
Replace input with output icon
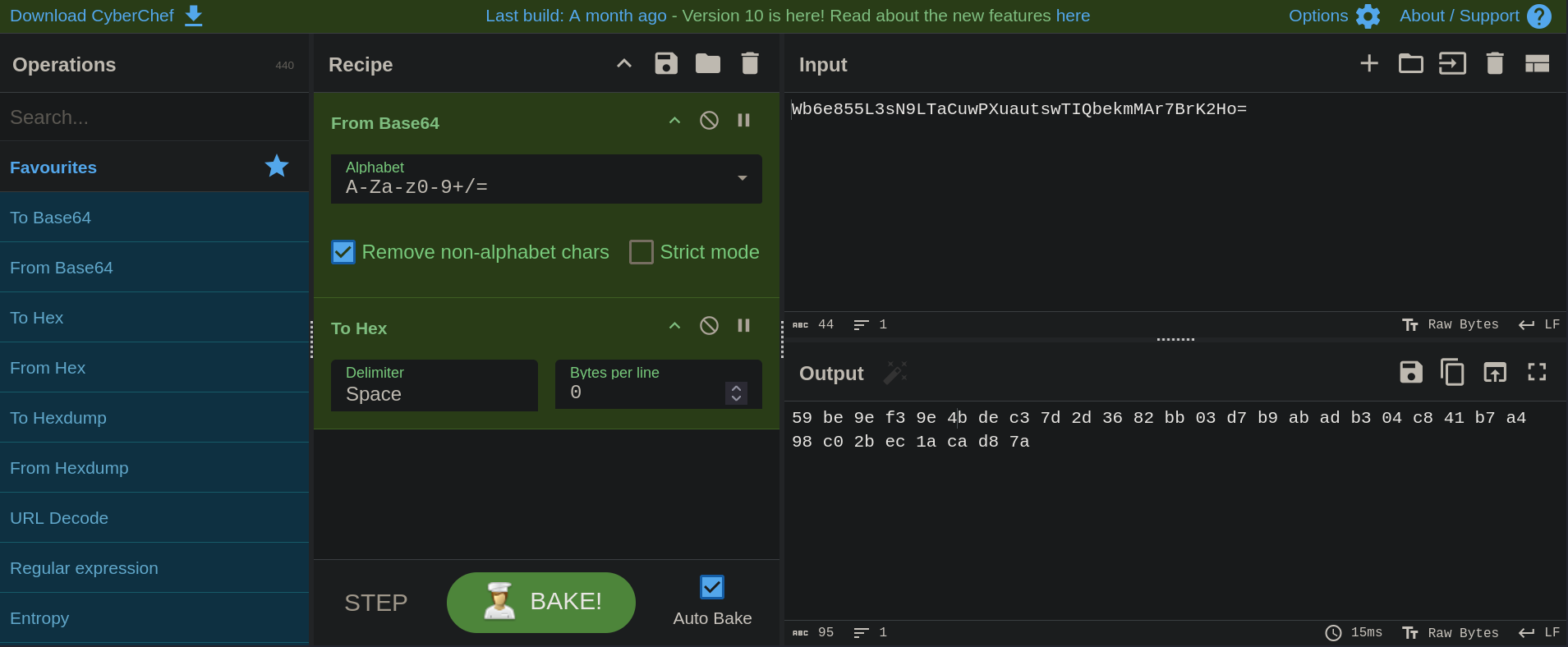[1495, 372]
